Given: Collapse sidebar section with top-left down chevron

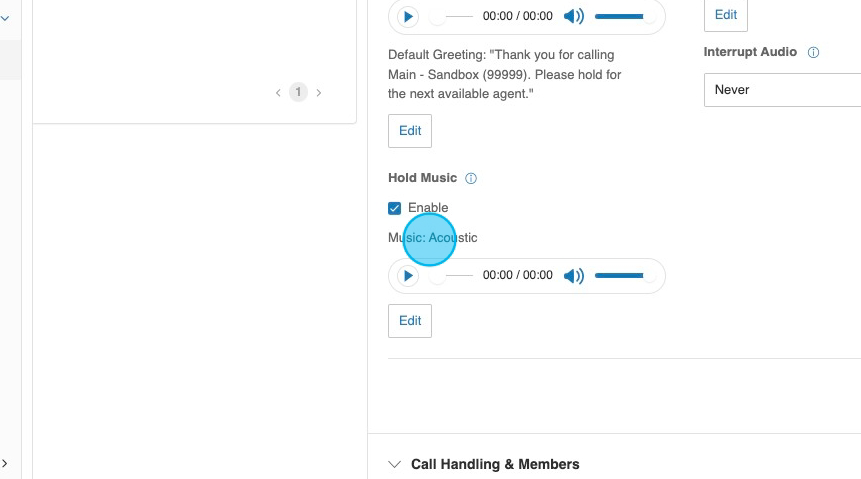Looking at the screenshot, I should click(x=5, y=18).
